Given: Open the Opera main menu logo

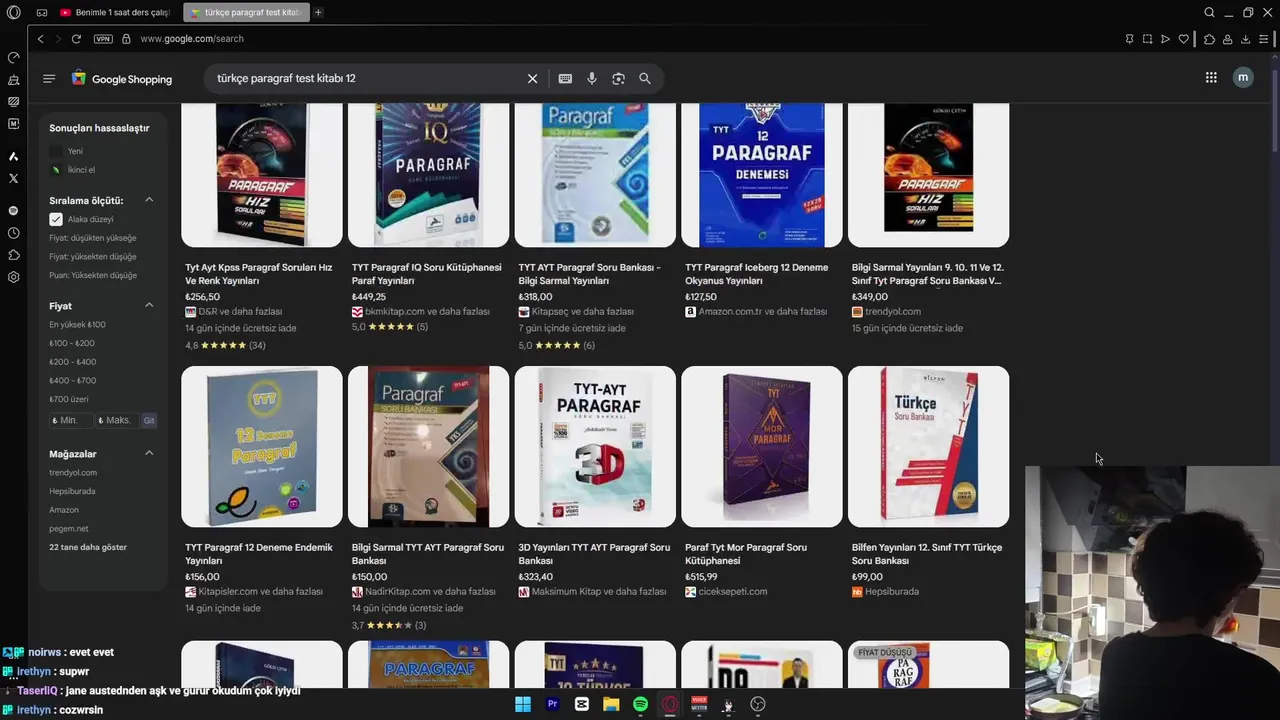Looking at the screenshot, I should (13, 13).
